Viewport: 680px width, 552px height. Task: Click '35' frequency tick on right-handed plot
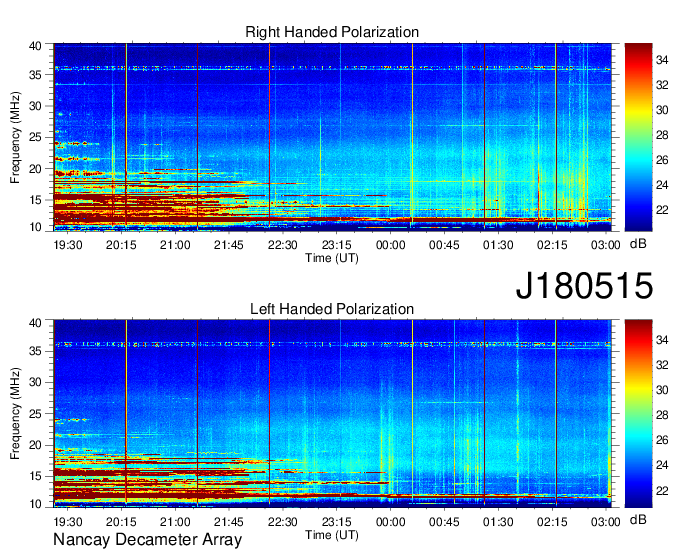pyautogui.click(x=35, y=75)
